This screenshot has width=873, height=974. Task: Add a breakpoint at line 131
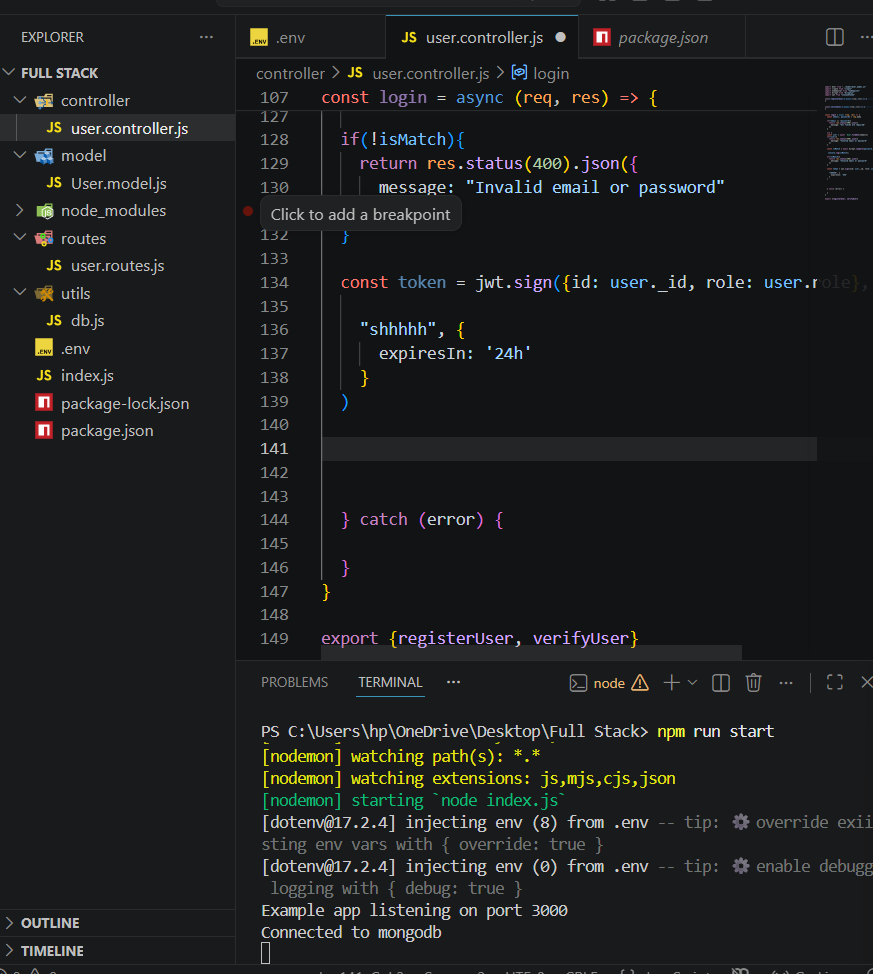248,211
